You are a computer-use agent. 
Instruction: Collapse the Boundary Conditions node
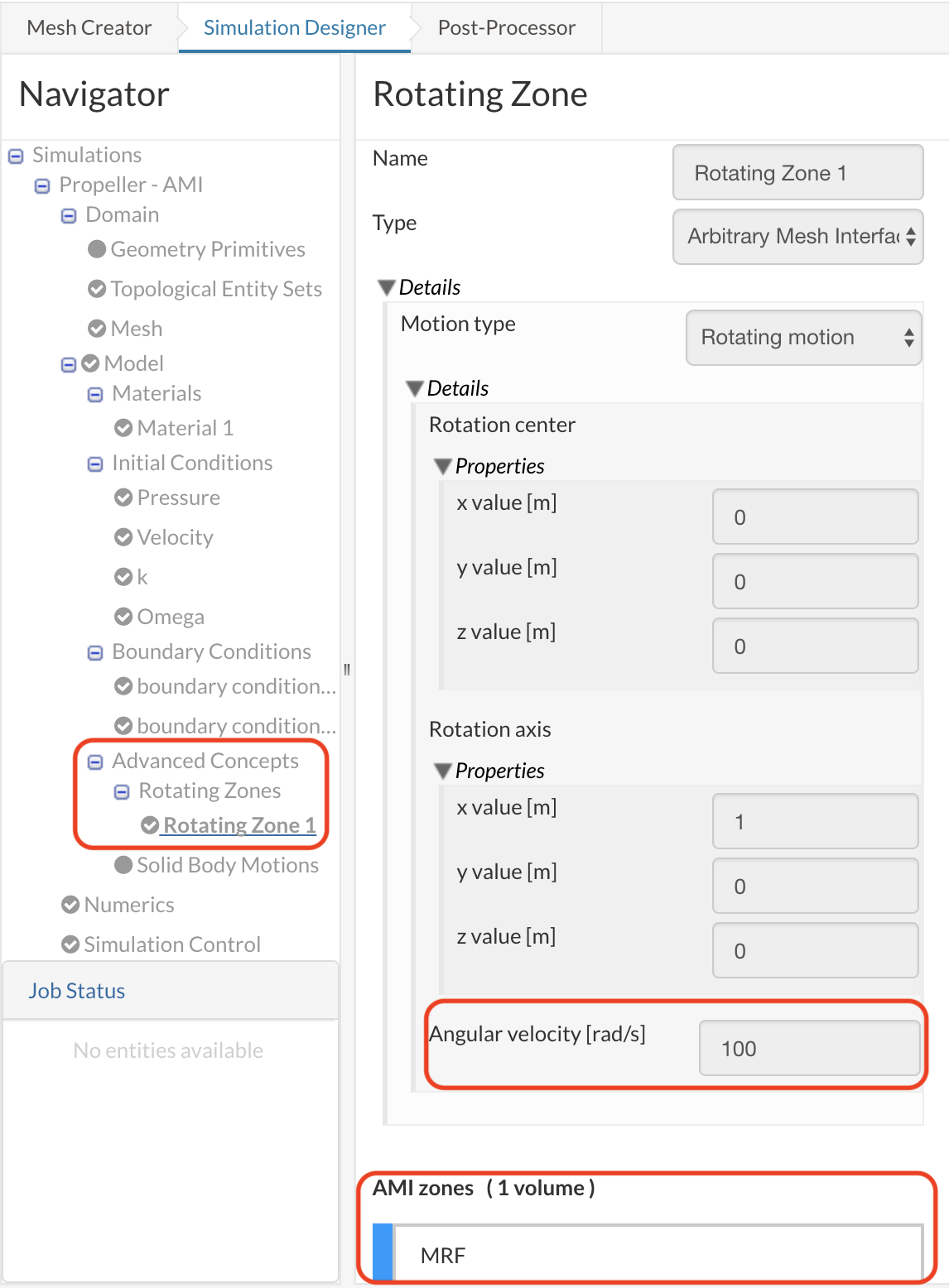[95, 652]
